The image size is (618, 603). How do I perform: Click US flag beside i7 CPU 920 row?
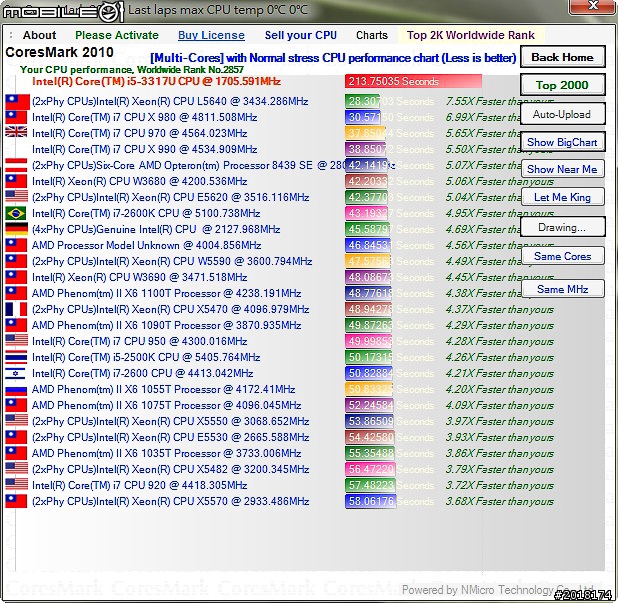[x=17, y=485]
